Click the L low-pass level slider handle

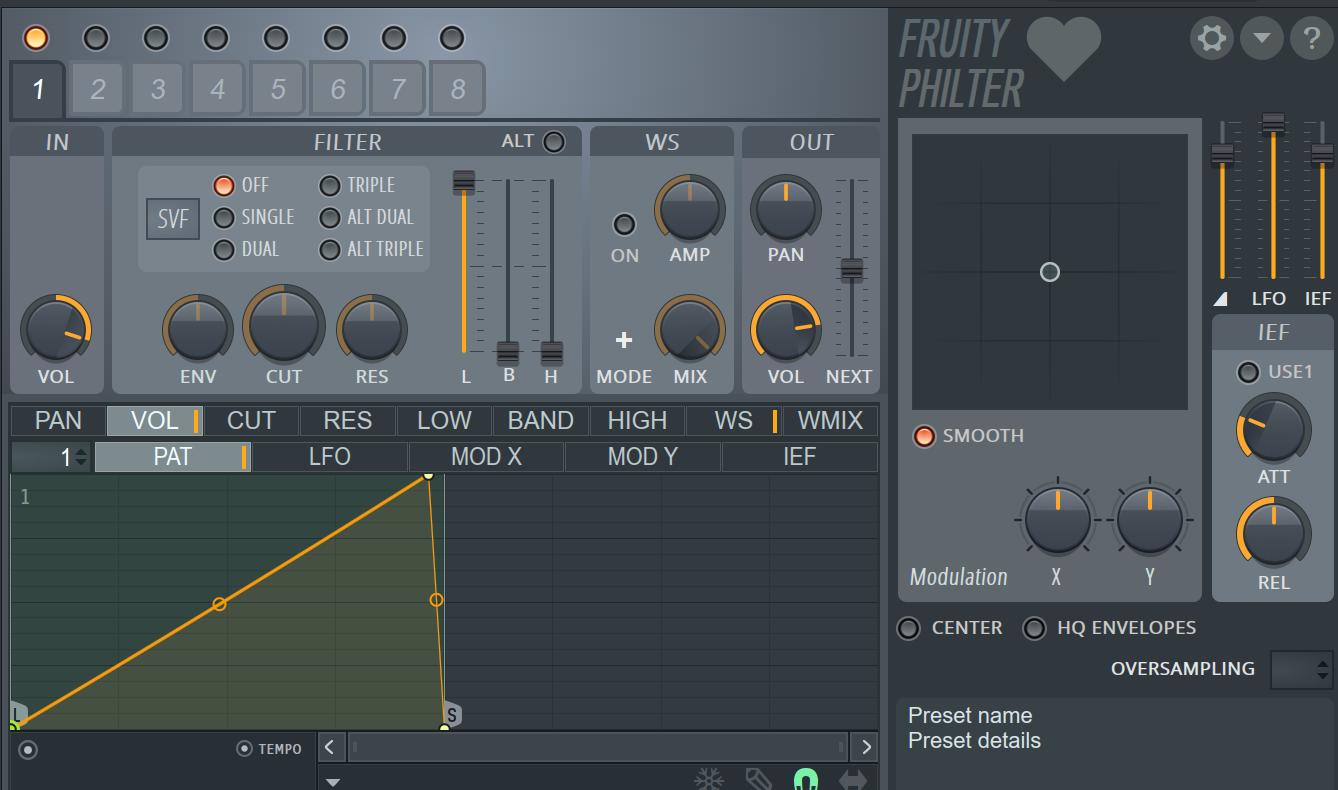tap(464, 182)
